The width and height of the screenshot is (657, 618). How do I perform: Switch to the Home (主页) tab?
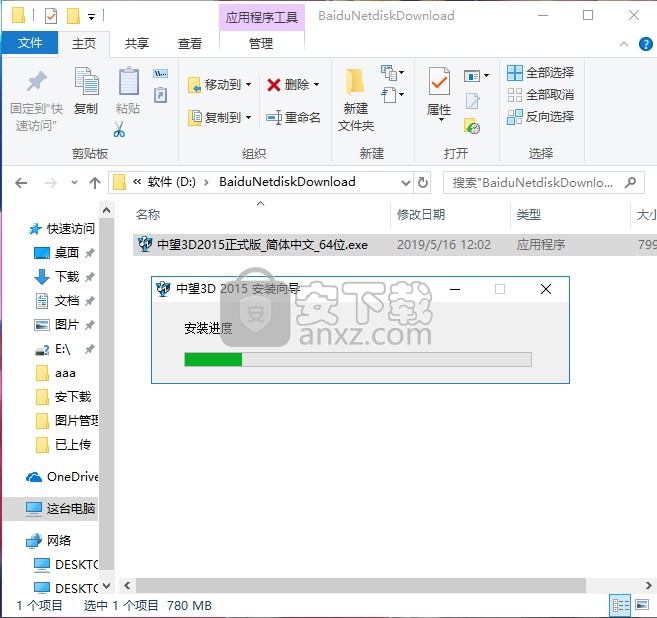coord(84,44)
